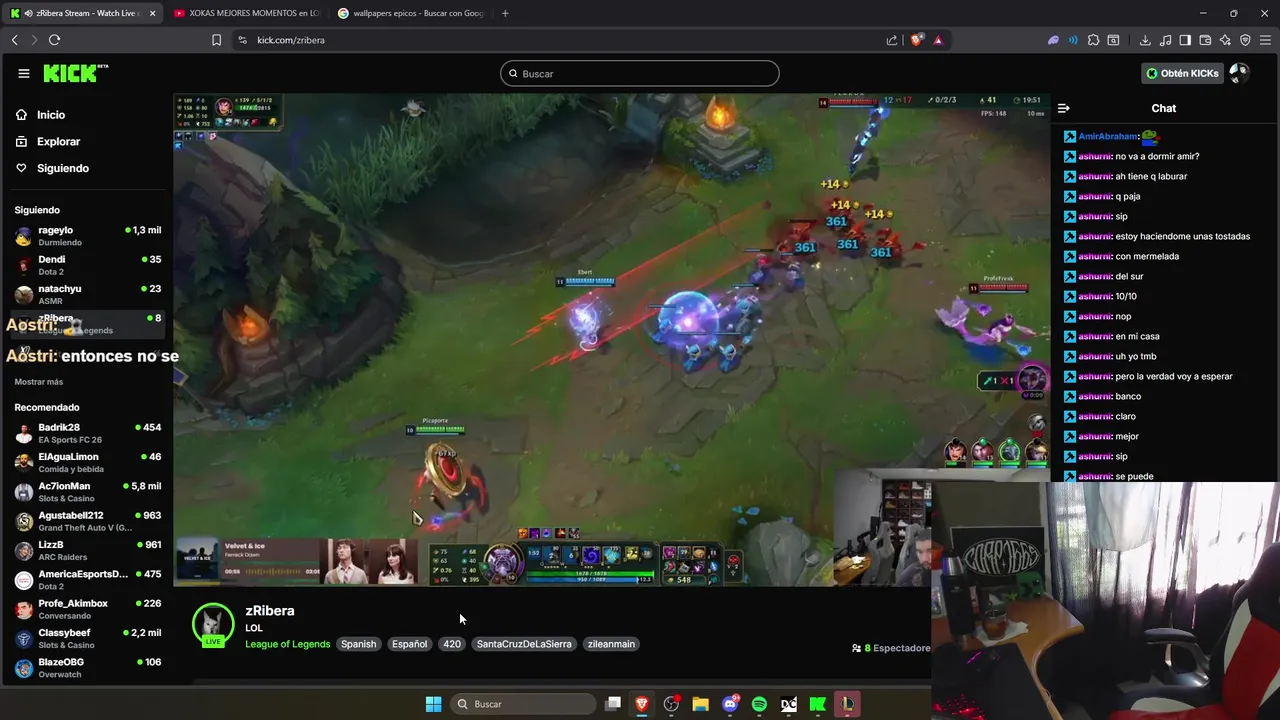Reload the current page
The image size is (1280, 720).
pyautogui.click(x=54, y=40)
